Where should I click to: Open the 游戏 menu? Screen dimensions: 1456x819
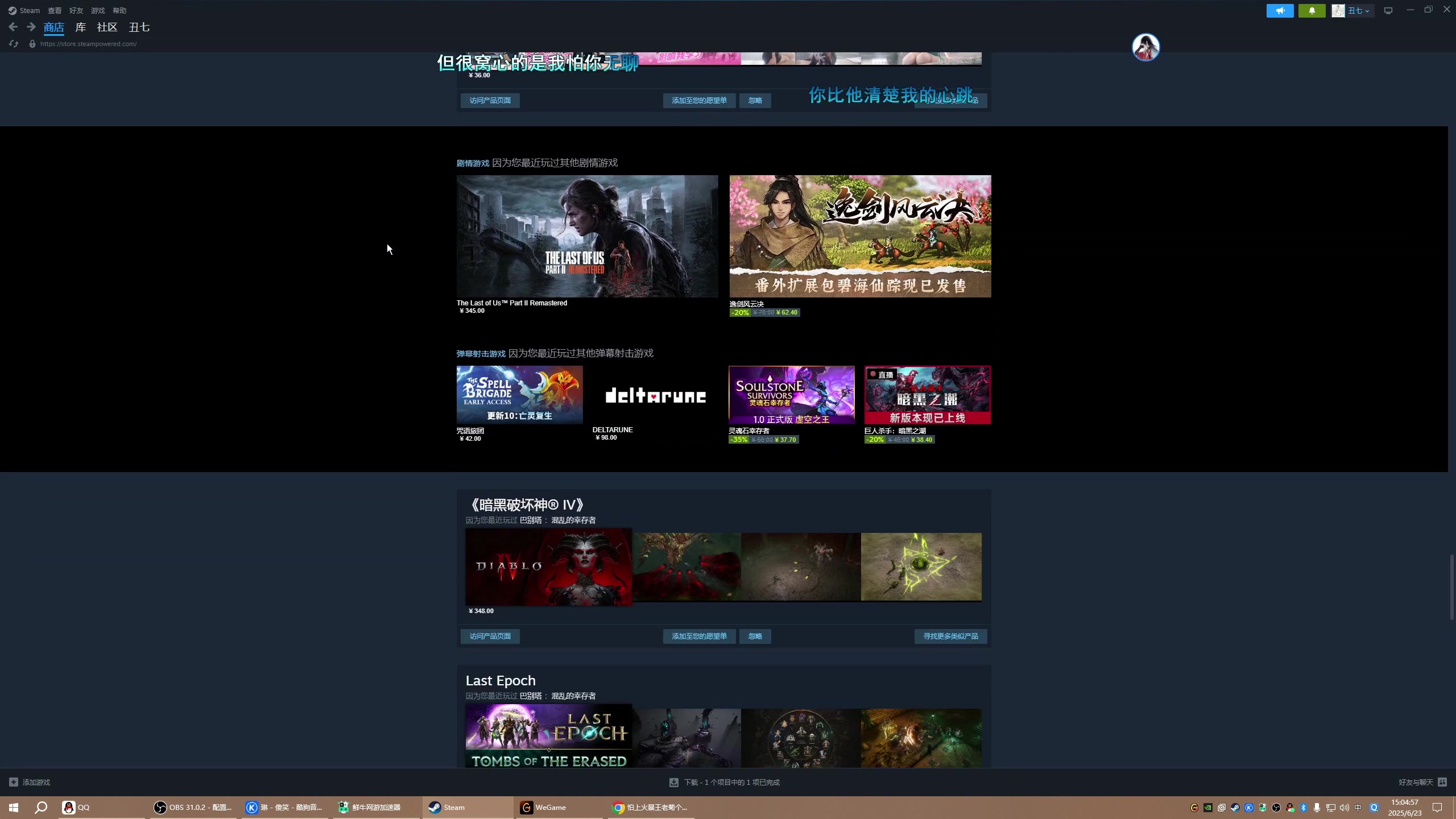[98, 10]
